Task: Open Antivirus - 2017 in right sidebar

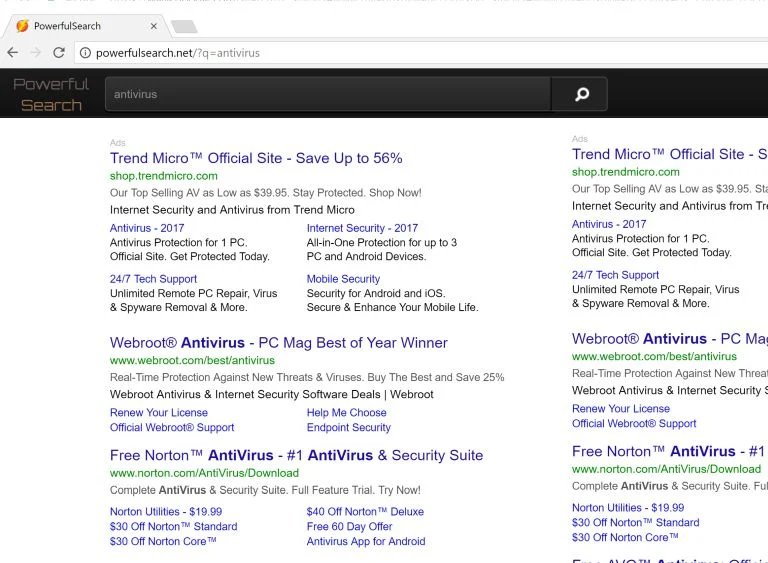Action: click(609, 224)
